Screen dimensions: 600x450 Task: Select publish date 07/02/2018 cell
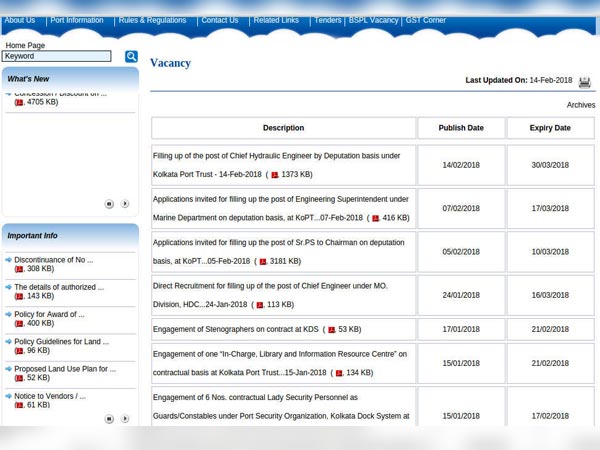pyautogui.click(x=461, y=209)
